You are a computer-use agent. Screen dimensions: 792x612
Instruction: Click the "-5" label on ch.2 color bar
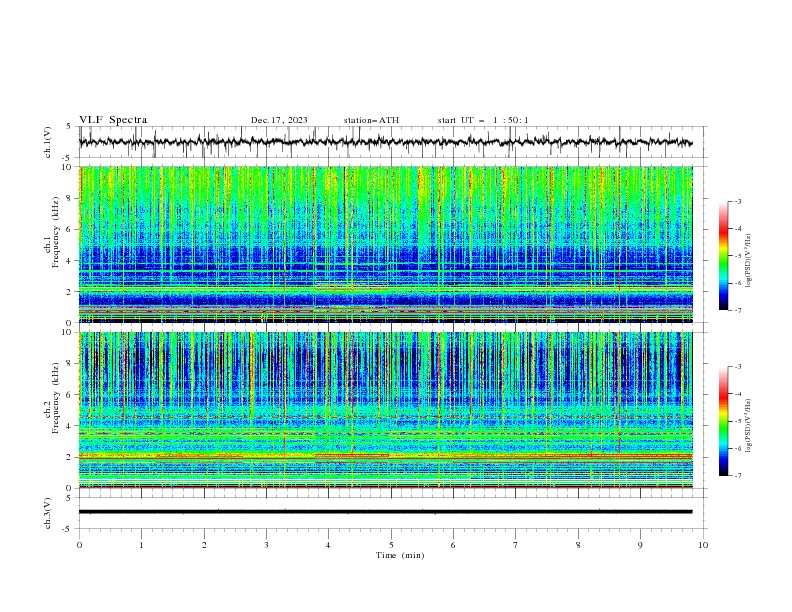pyautogui.click(x=738, y=421)
